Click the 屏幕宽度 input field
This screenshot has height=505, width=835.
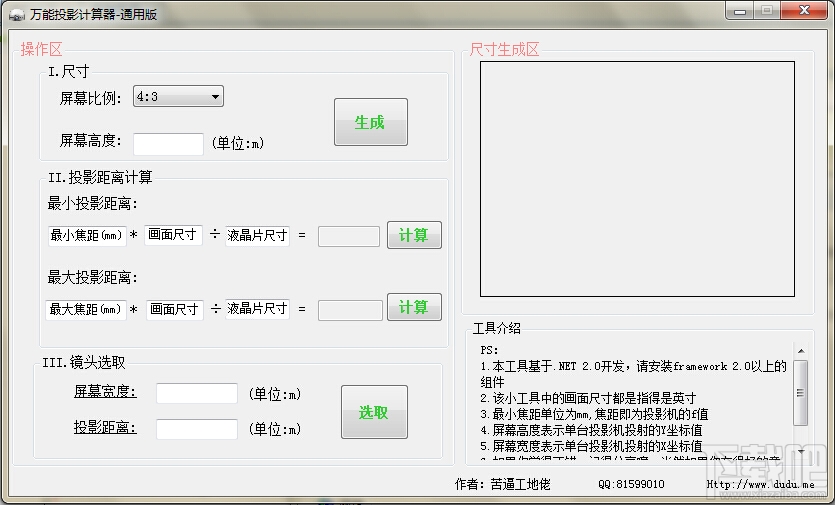(x=197, y=393)
